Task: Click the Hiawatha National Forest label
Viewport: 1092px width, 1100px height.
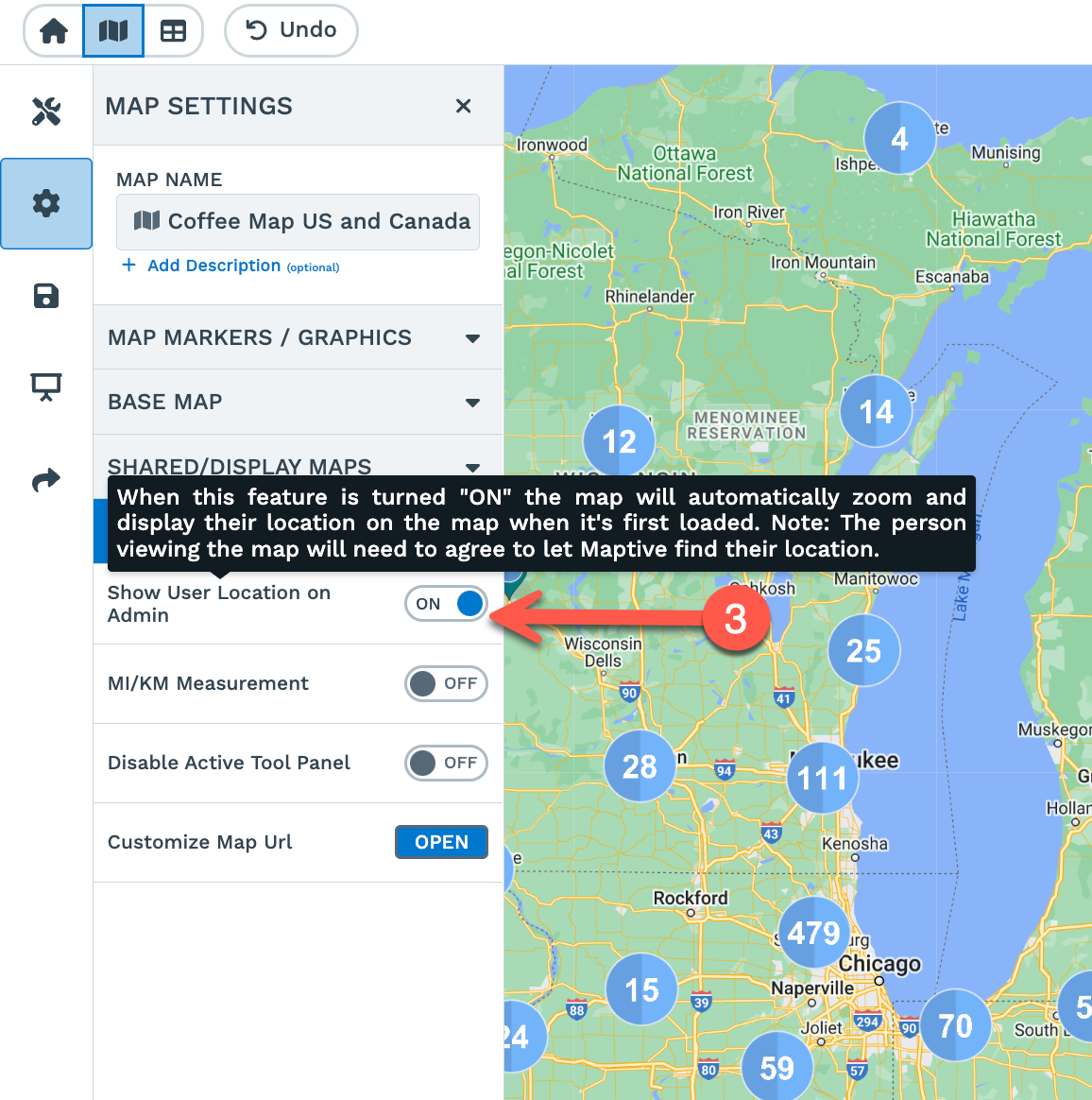Action: coord(993,229)
